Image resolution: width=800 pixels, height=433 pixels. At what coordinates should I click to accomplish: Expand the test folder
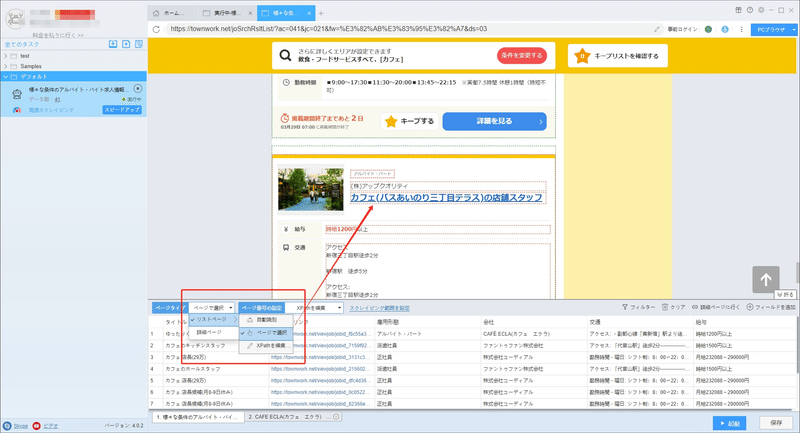[x=6, y=56]
